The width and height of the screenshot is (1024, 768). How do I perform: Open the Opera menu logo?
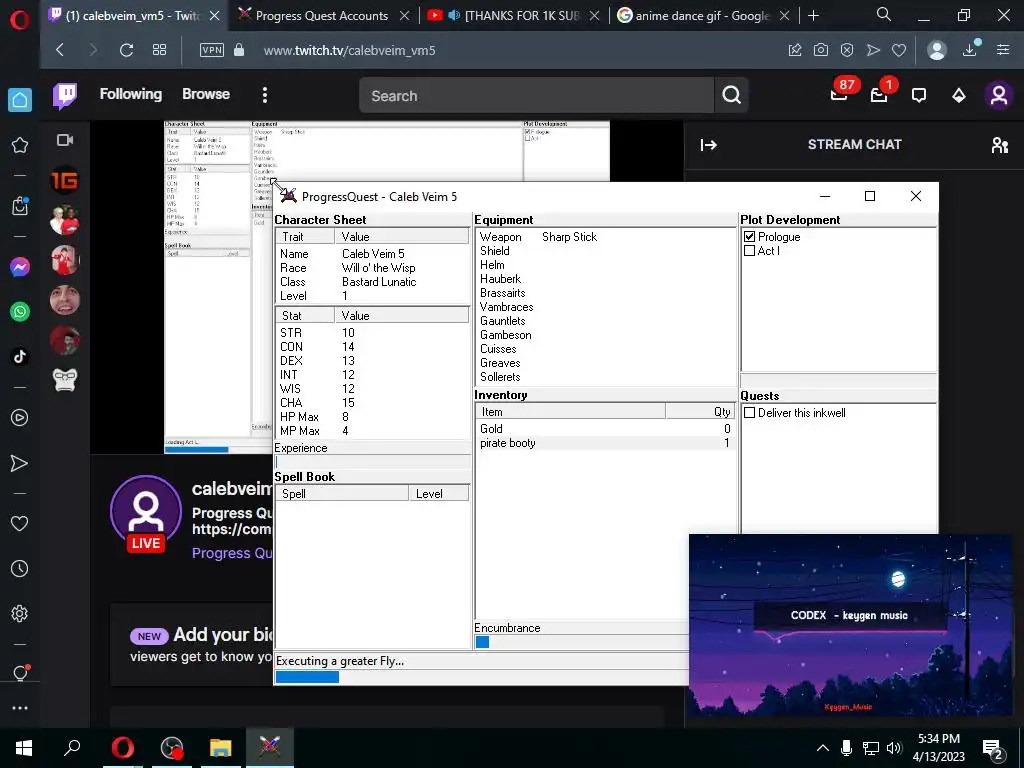click(20, 20)
